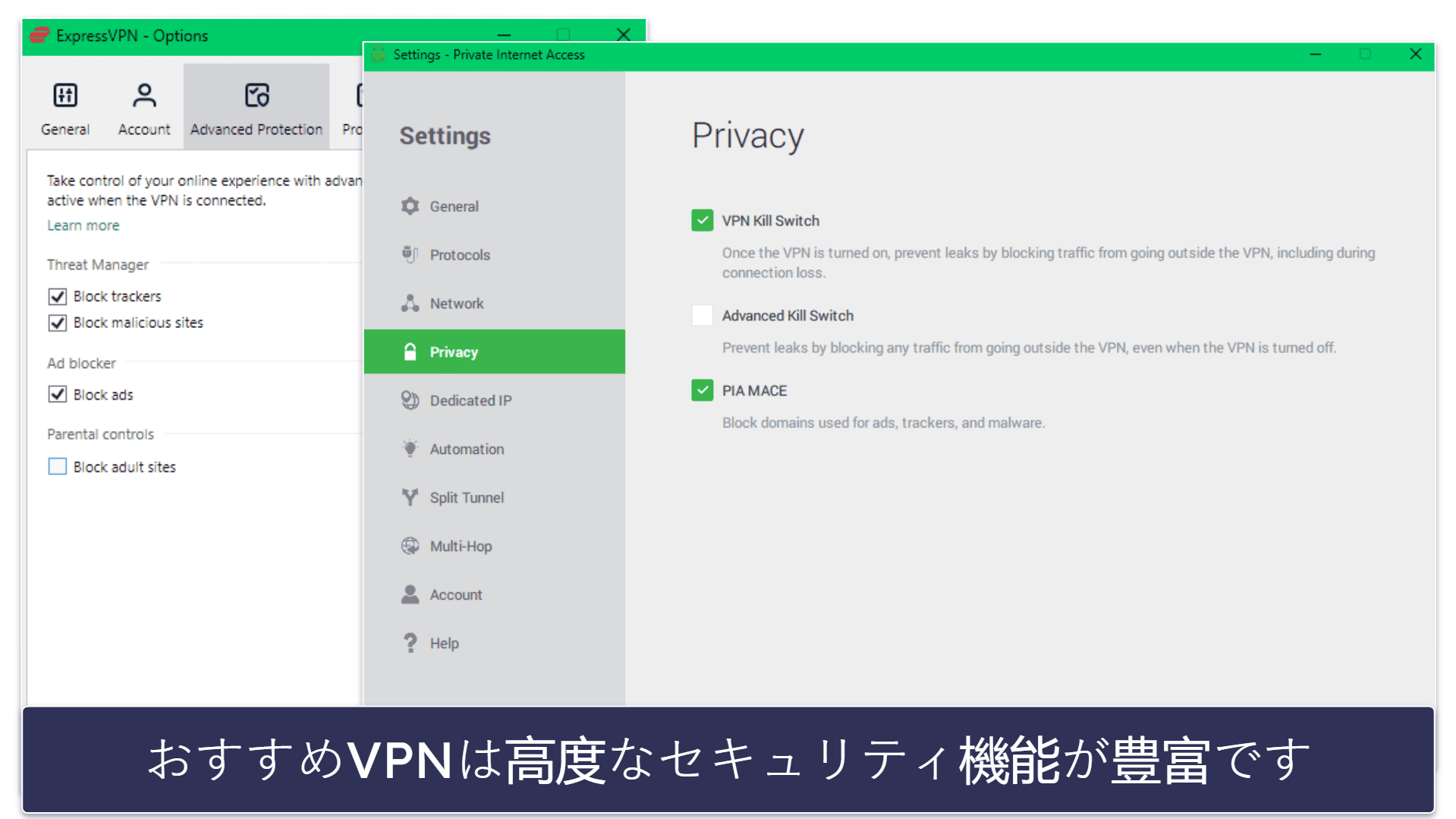Disable the VPN Kill Switch checkbox
Viewport: 1456px width, 819px height.
coord(702,220)
